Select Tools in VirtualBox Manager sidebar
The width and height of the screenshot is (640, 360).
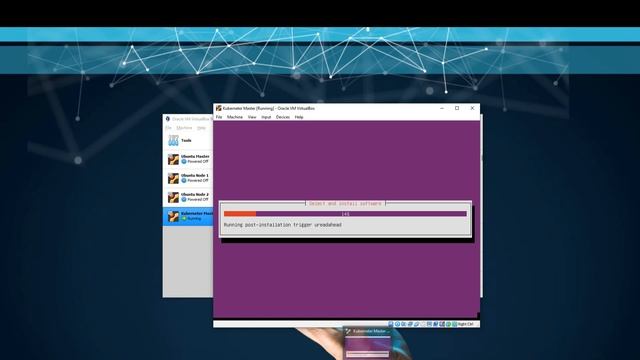coord(188,140)
